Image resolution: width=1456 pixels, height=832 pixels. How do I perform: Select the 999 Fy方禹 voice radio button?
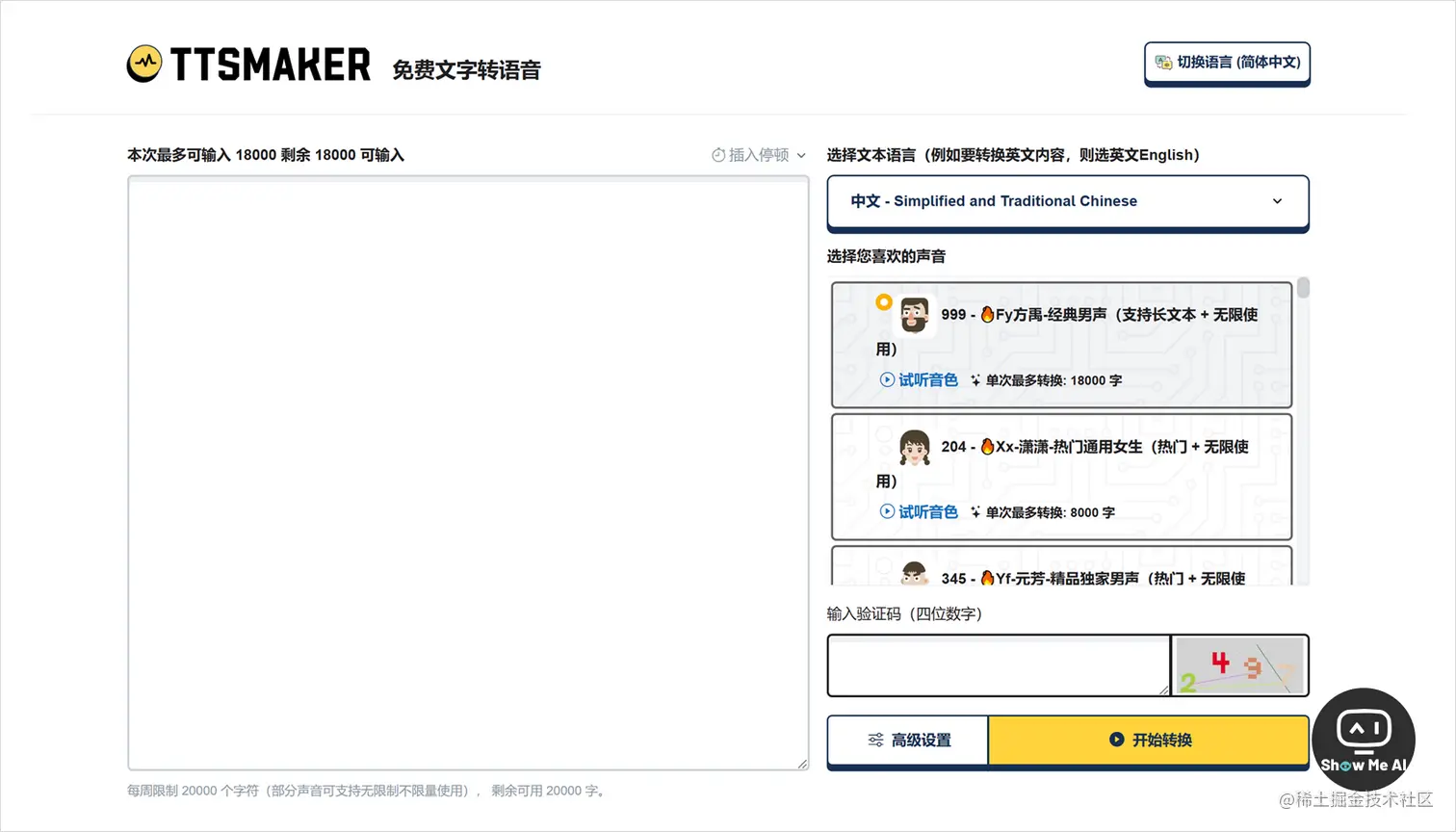point(884,302)
